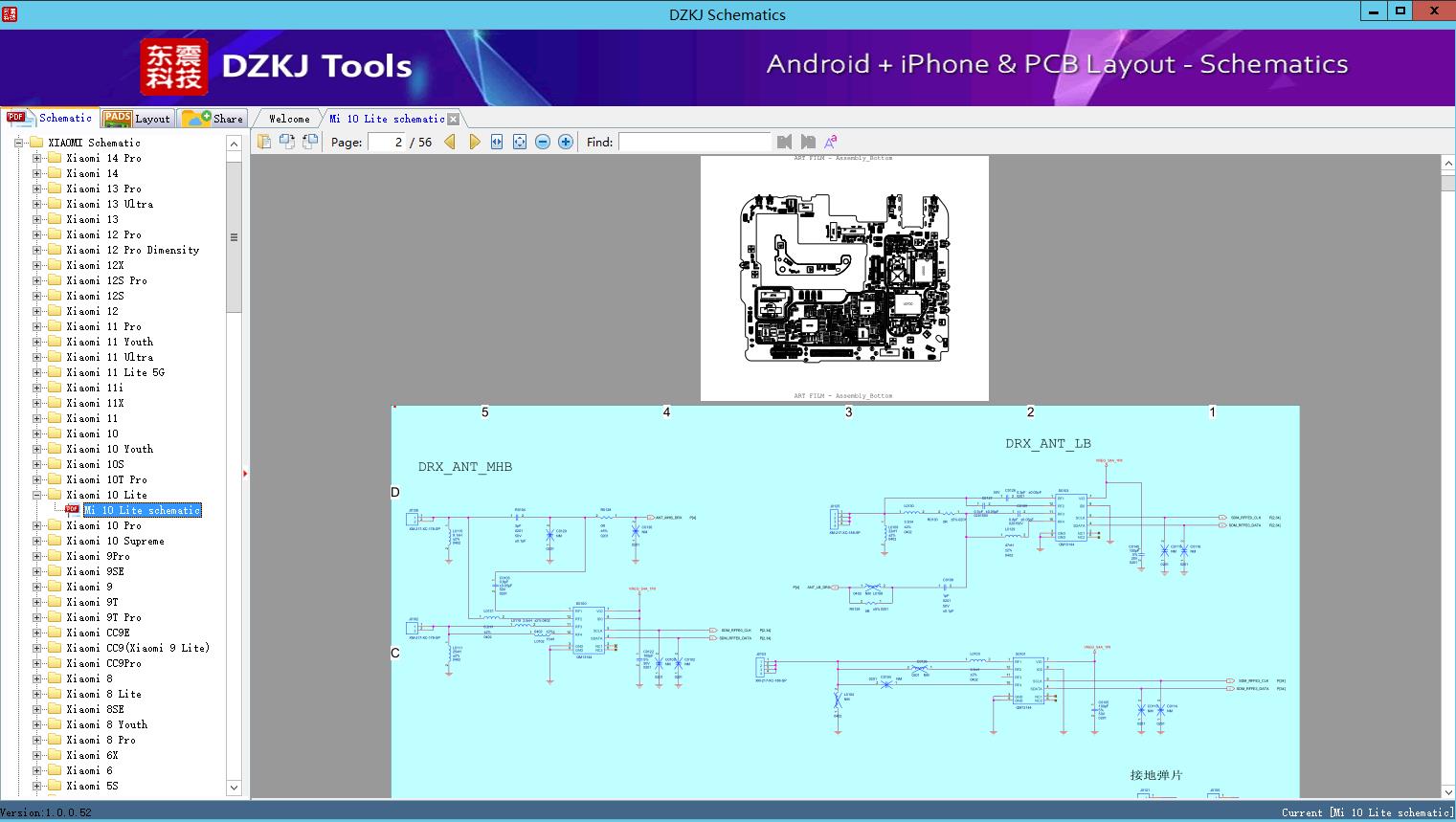
Task: Find previous match icon
Action: tap(785, 142)
